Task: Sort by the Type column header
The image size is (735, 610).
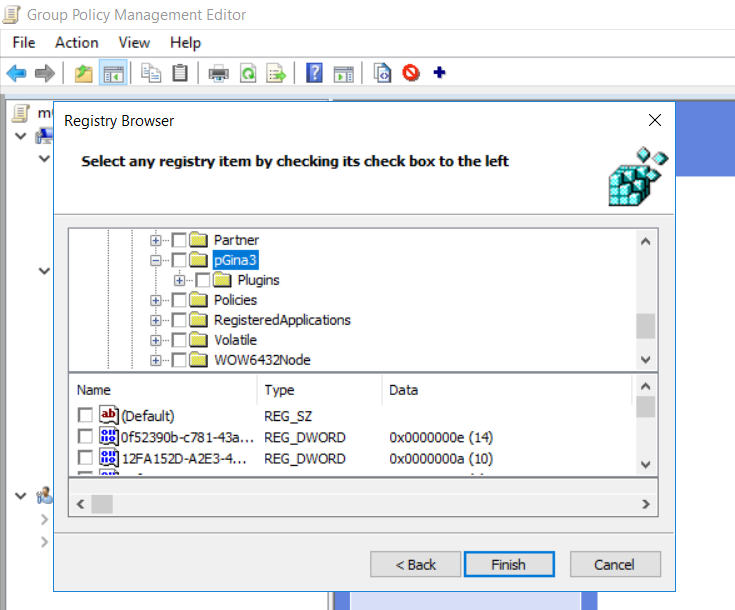Action: [x=320, y=390]
